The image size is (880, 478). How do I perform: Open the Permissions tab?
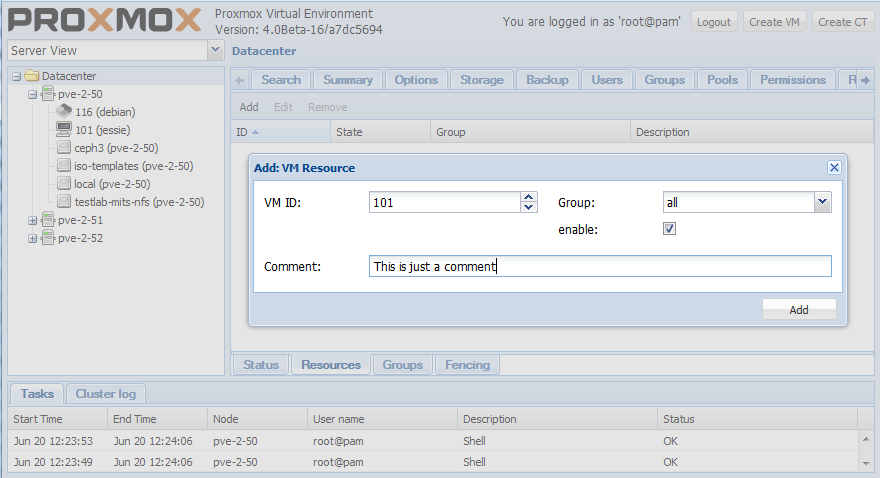coord(792,80)
